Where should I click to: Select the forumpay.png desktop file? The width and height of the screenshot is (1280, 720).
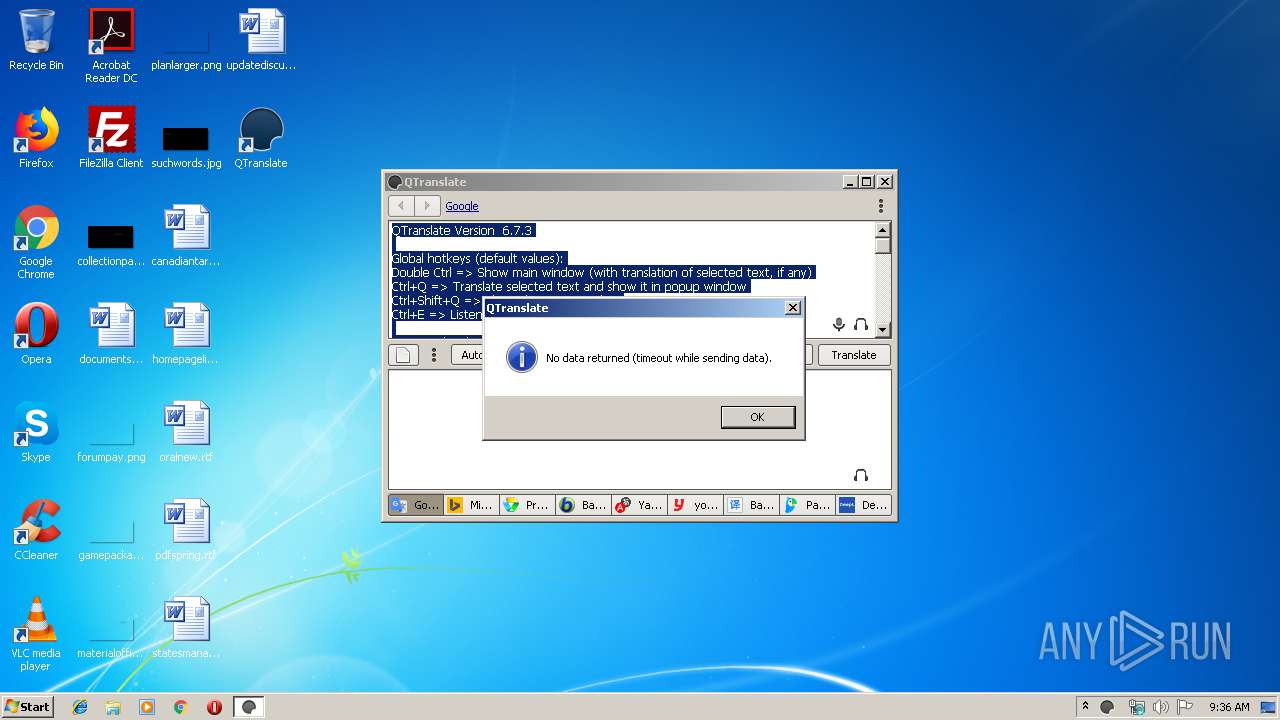111,438
